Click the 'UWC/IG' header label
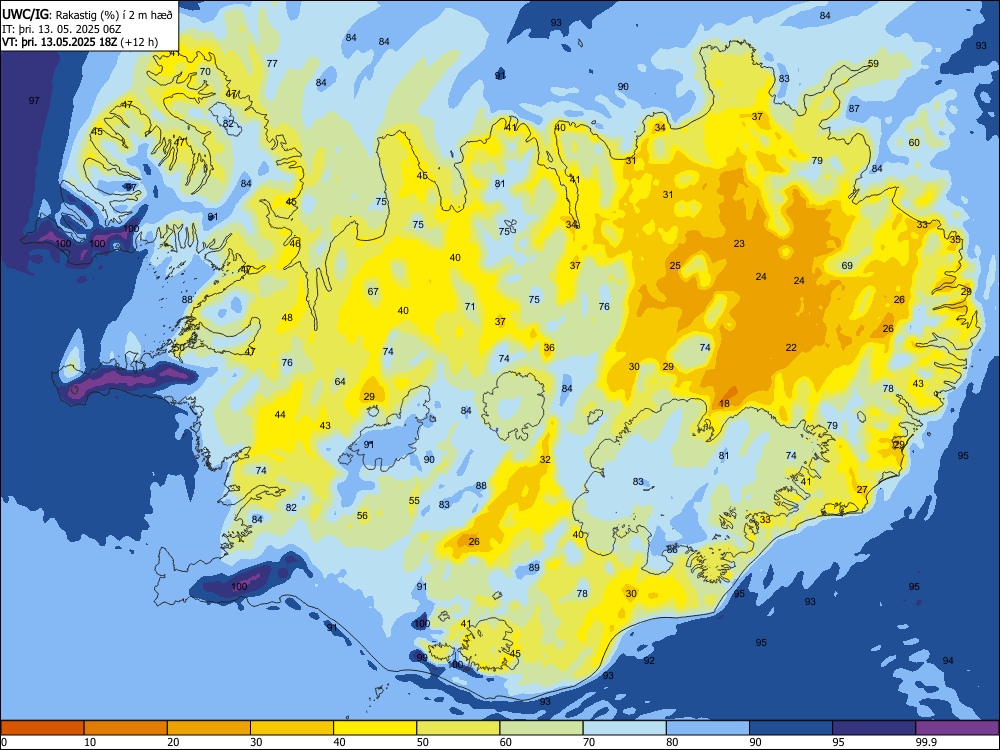This screenshot has height=750, width=1000. click(x=26, y=13)
